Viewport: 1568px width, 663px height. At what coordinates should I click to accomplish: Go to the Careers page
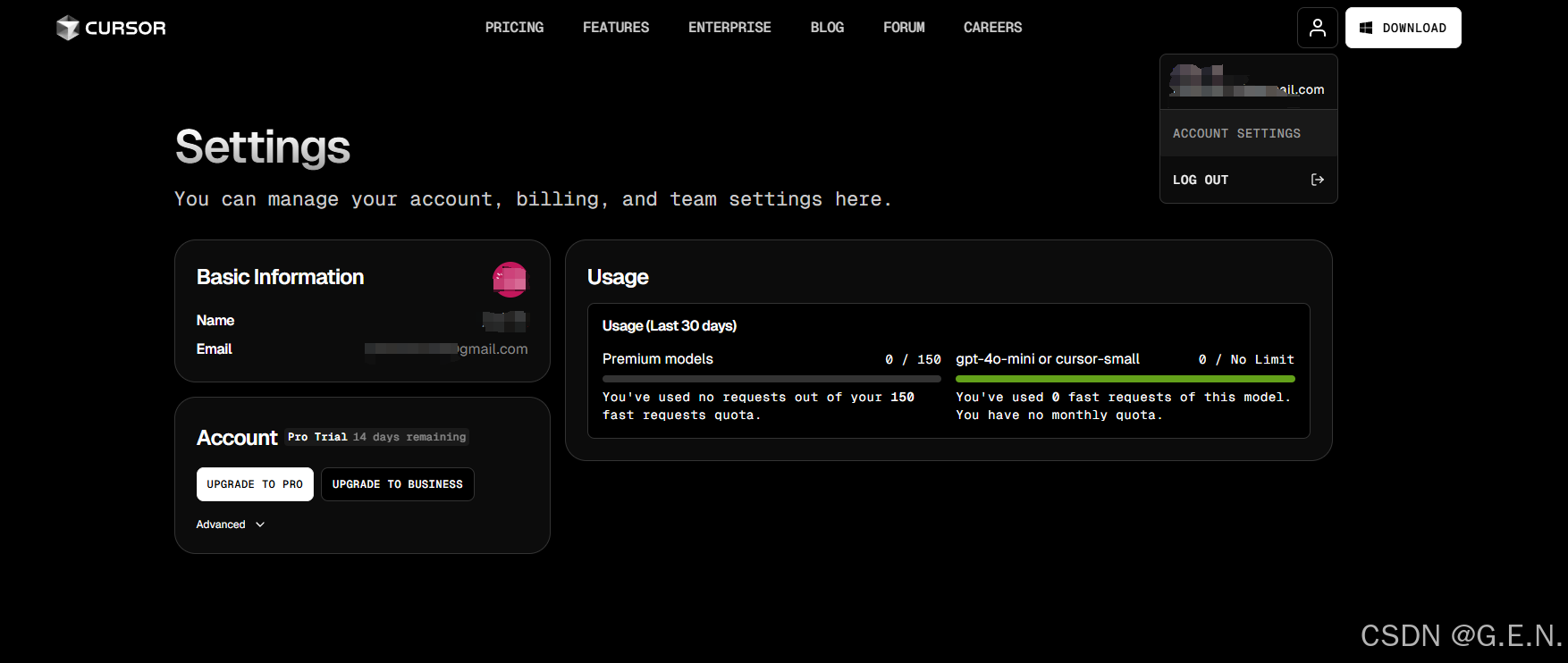click(992, 28)
